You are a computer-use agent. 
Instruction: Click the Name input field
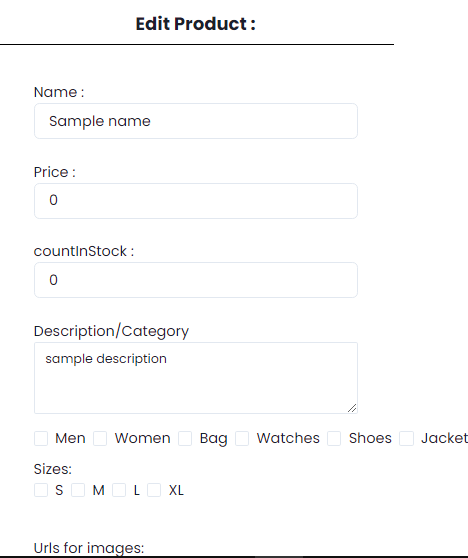pos(196,121)
